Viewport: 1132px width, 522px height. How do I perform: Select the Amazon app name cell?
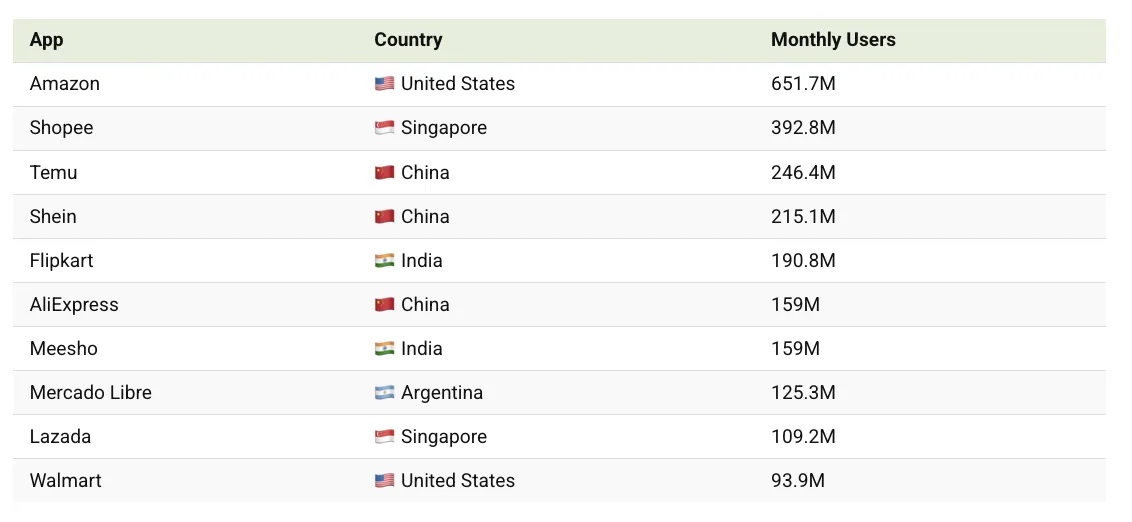(x=65, y=84)
